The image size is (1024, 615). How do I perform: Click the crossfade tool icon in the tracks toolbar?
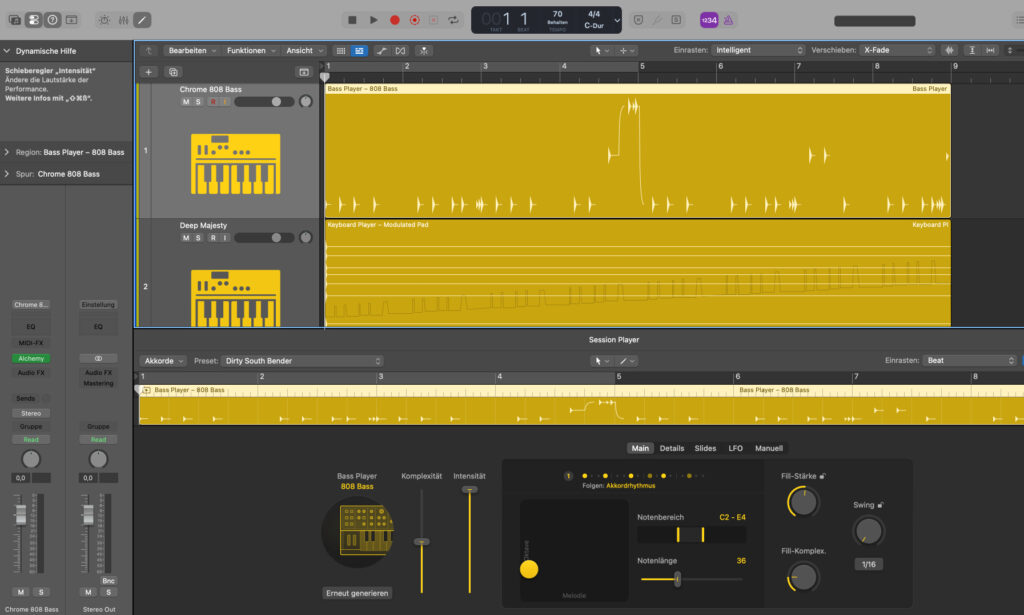point(400,50)
